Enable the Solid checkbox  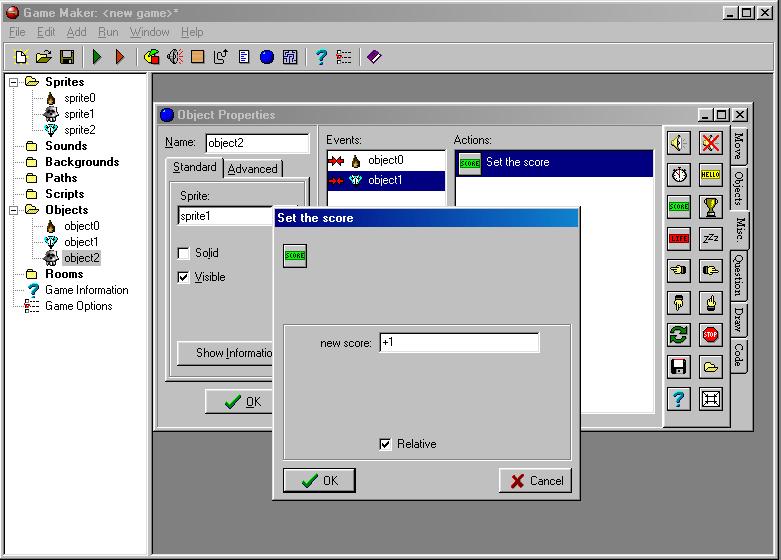183,254
